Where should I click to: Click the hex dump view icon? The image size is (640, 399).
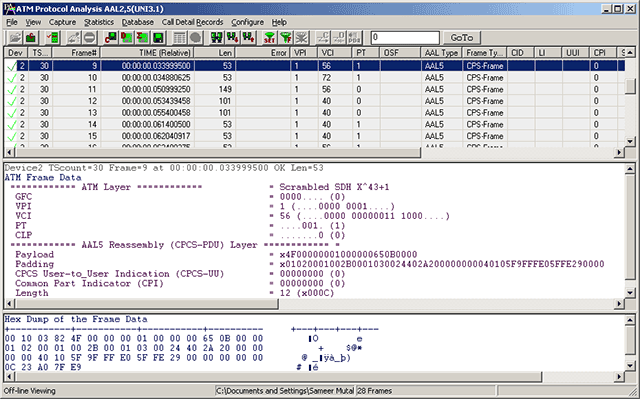(158, 38)
